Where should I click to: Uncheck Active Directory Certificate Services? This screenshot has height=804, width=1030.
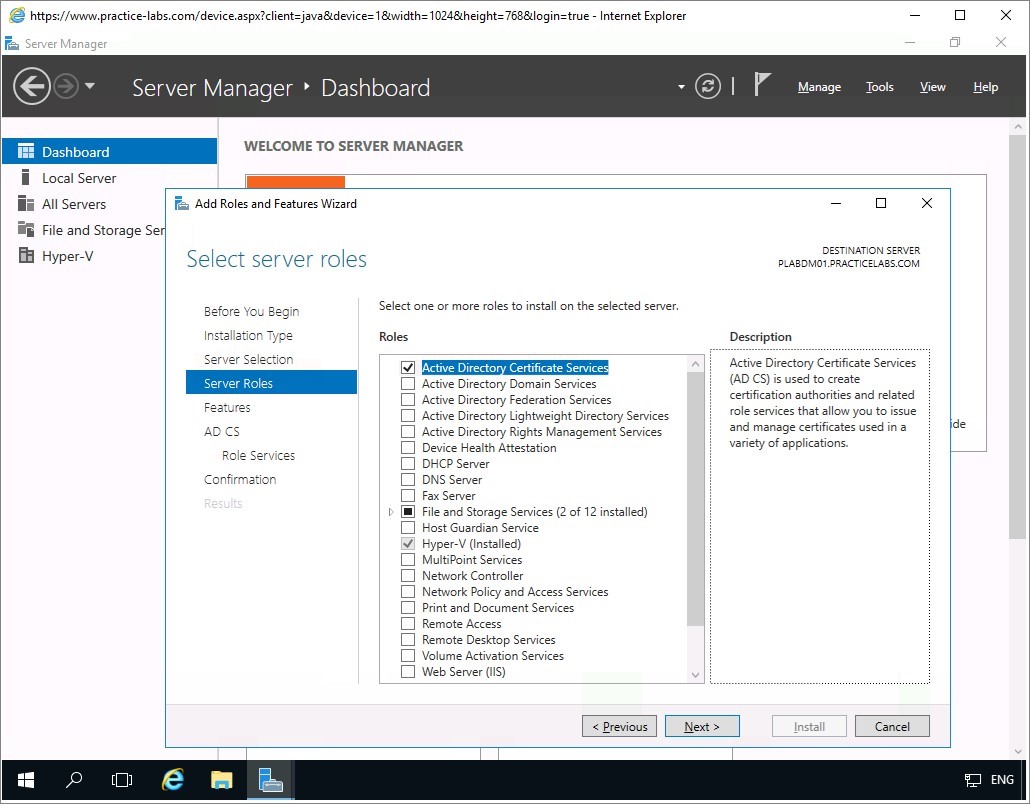click(408, 368)
